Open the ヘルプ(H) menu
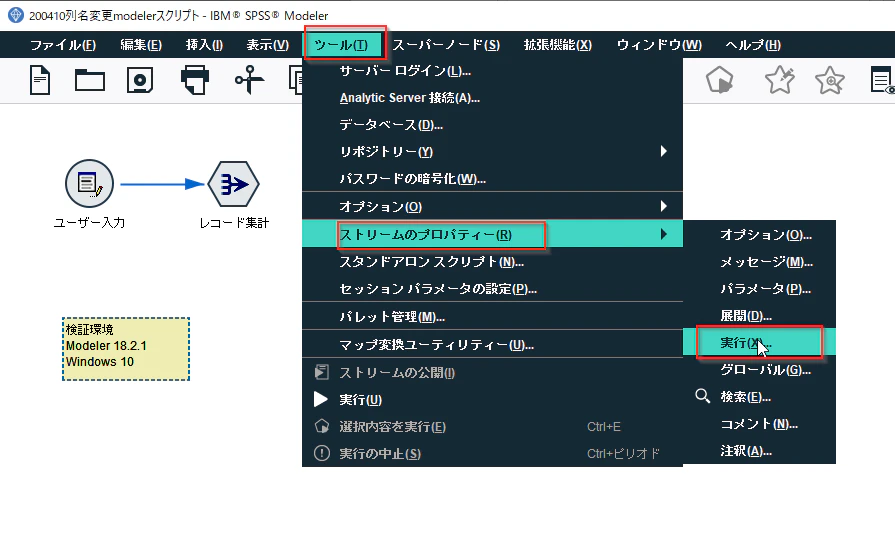This screenshot has height=542, width=895. coord(753,45)
